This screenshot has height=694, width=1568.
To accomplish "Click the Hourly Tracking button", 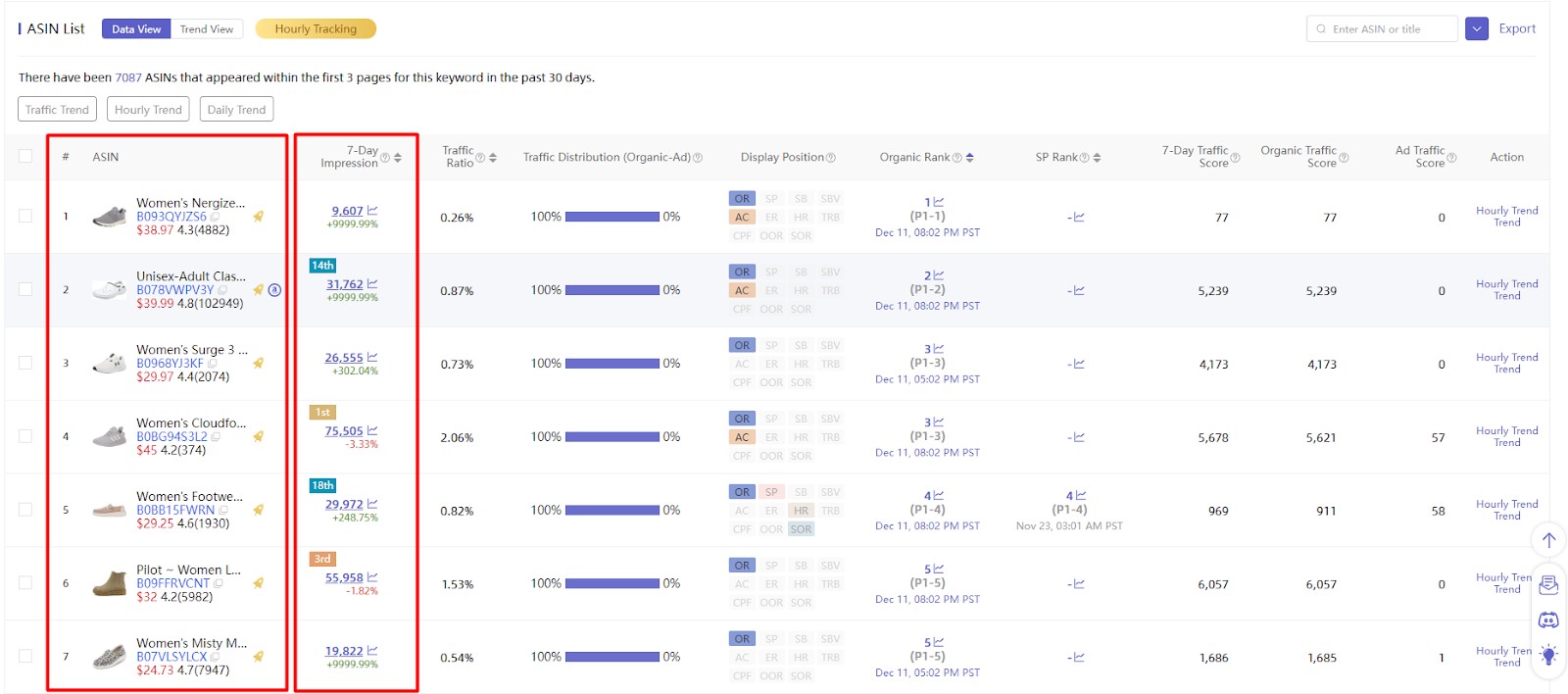I will (316, 29).
